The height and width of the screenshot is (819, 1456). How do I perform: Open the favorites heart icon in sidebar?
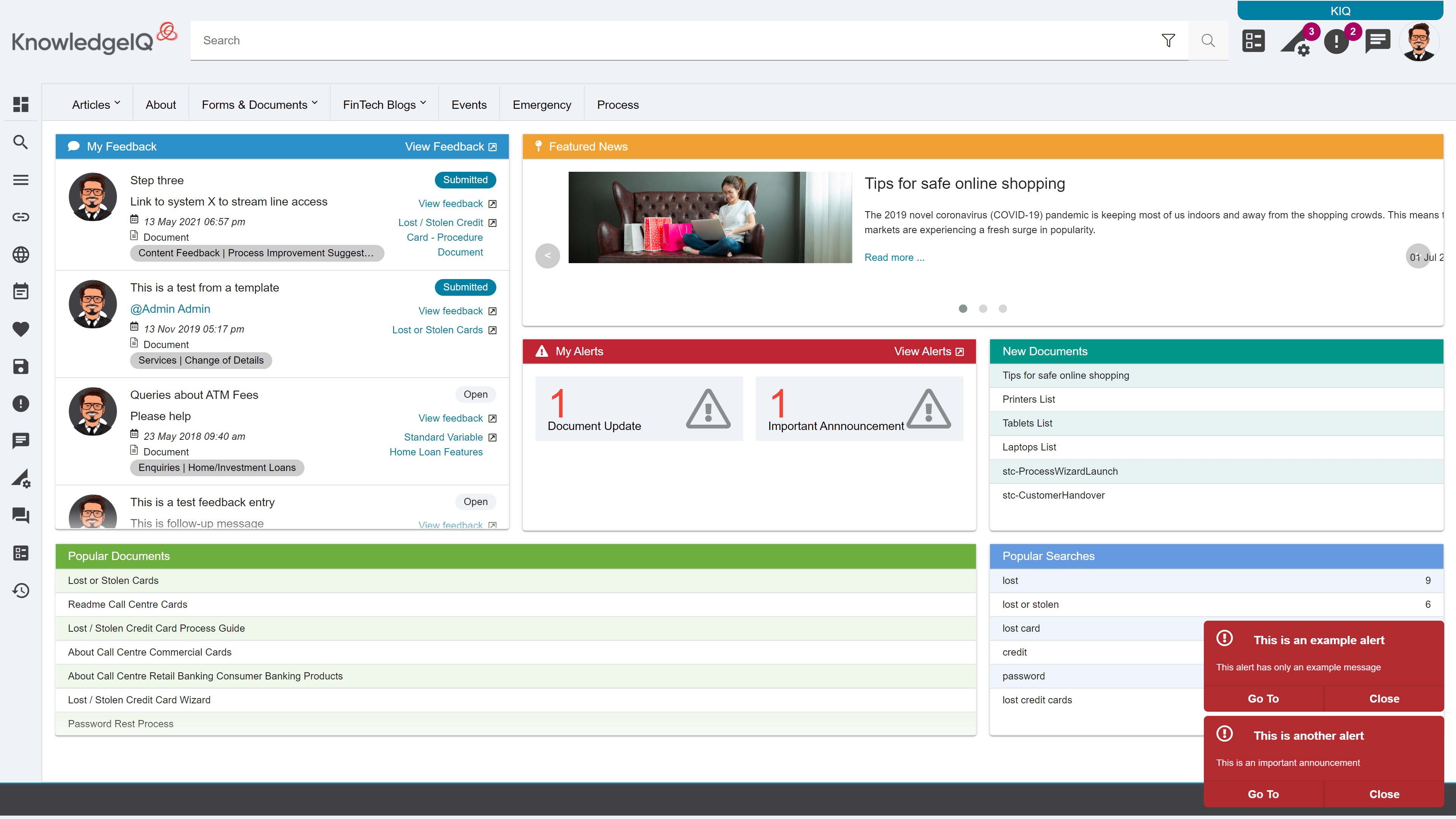pyautogui.click(x=21, y=329)
